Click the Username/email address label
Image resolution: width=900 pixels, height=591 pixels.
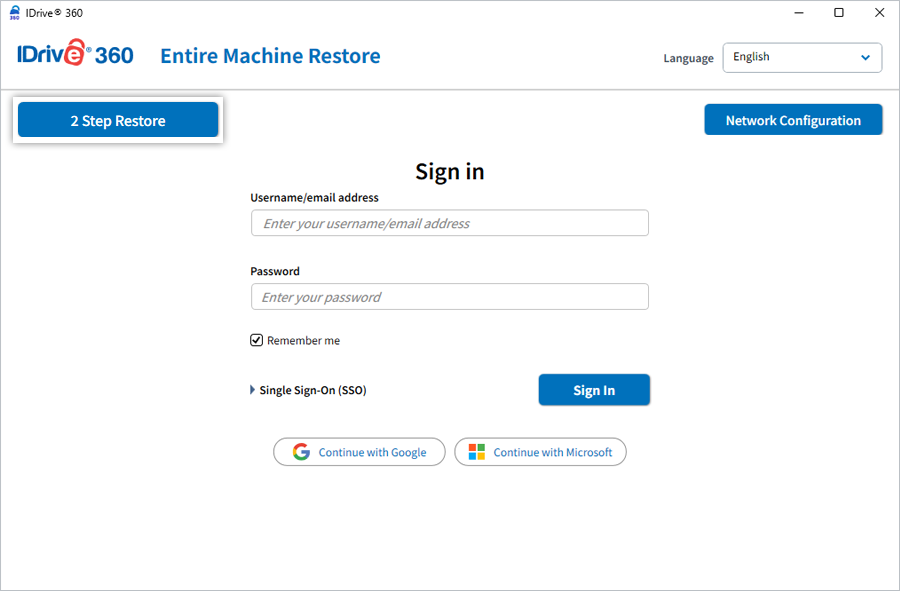(x=315, y=197)
